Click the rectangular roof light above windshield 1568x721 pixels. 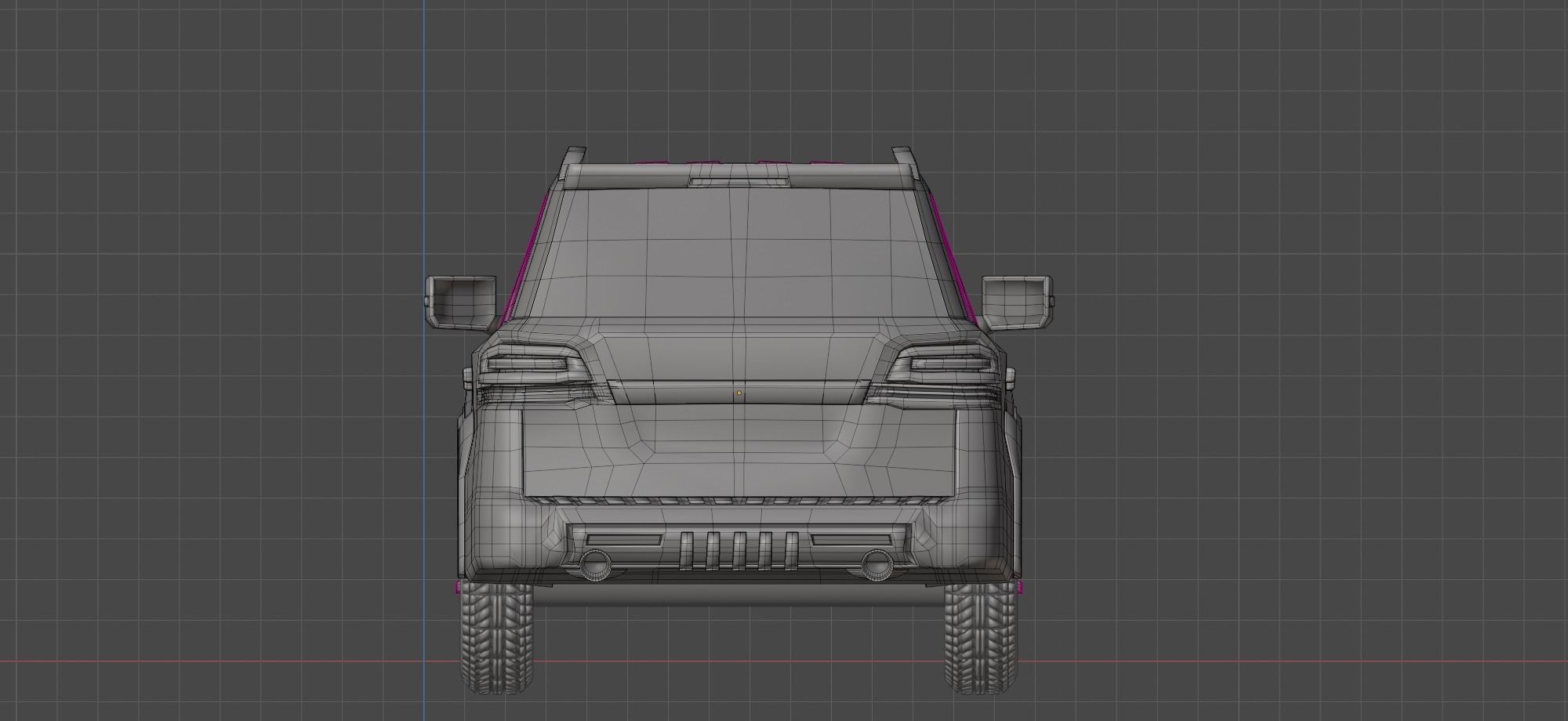[739, 182]
